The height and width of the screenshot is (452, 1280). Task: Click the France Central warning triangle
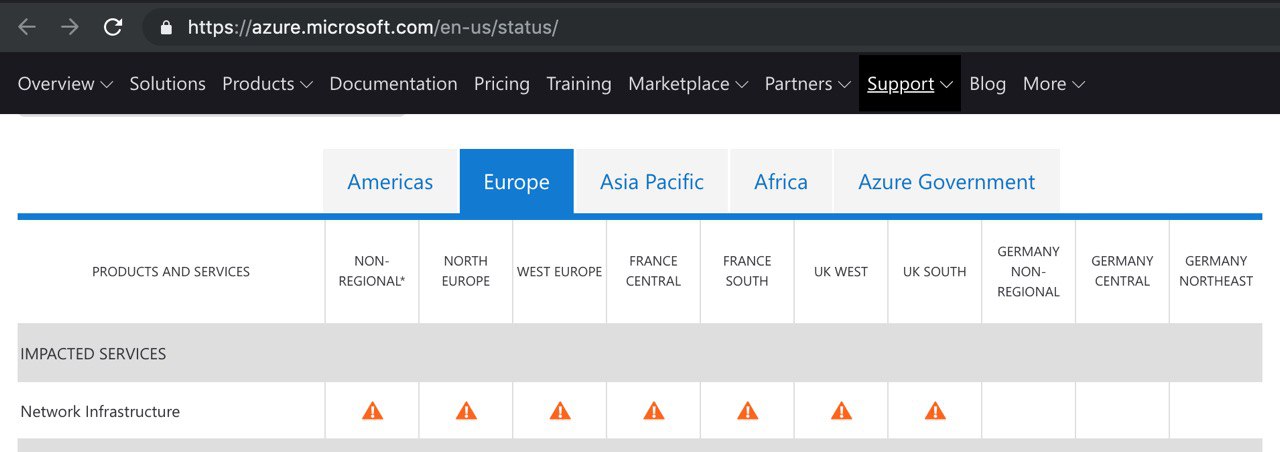[x=654, y=410]
